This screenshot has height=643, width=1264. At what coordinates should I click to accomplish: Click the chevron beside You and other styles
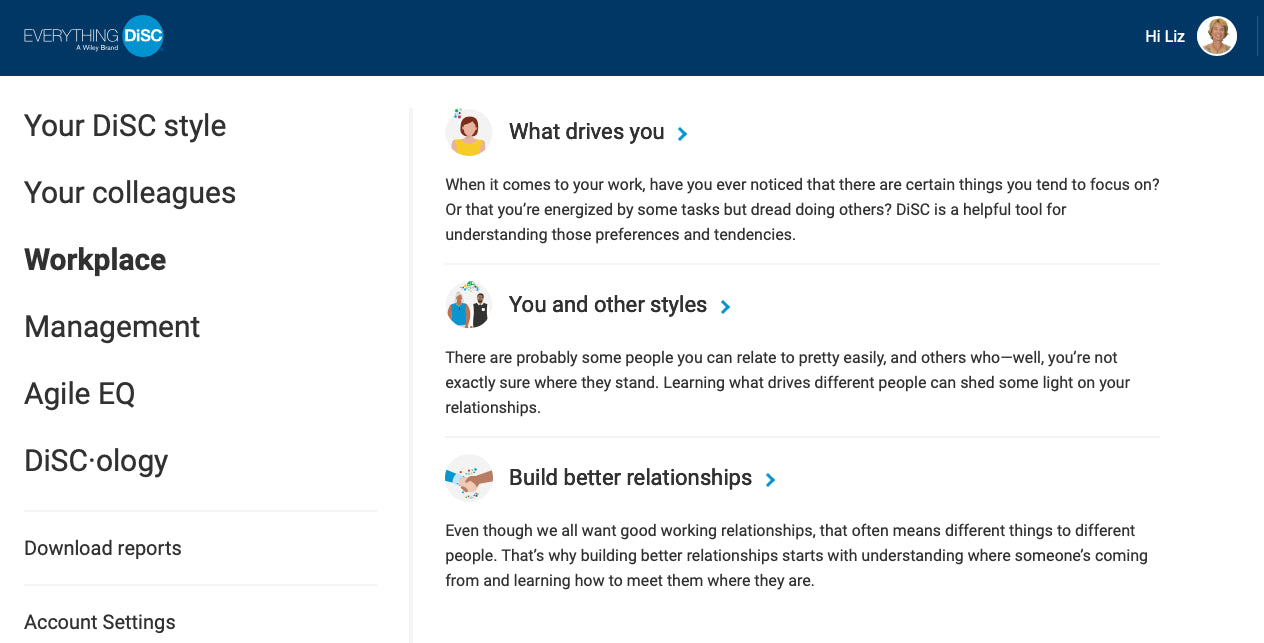point(725,306)
